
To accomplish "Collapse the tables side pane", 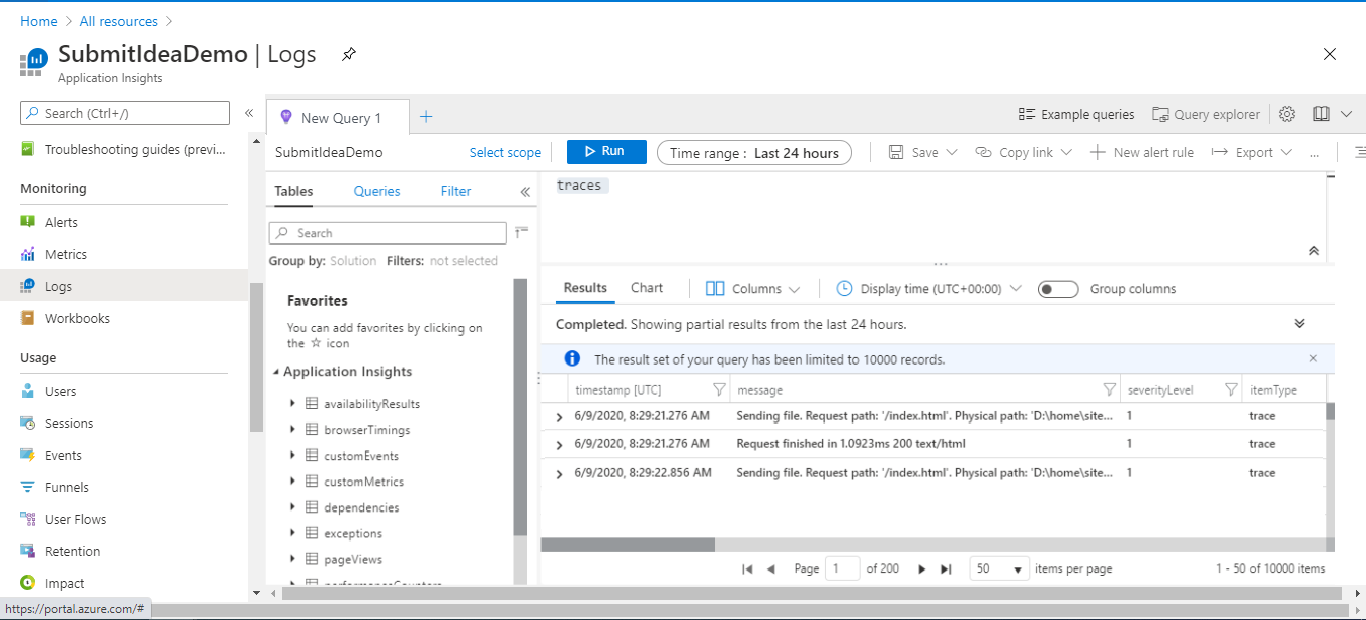I will [525, 192].
